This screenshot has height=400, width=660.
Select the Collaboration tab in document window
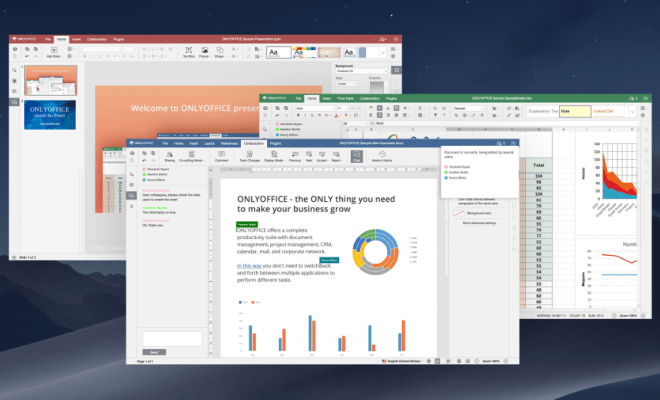pyautogui.click(x=254, y=144)
